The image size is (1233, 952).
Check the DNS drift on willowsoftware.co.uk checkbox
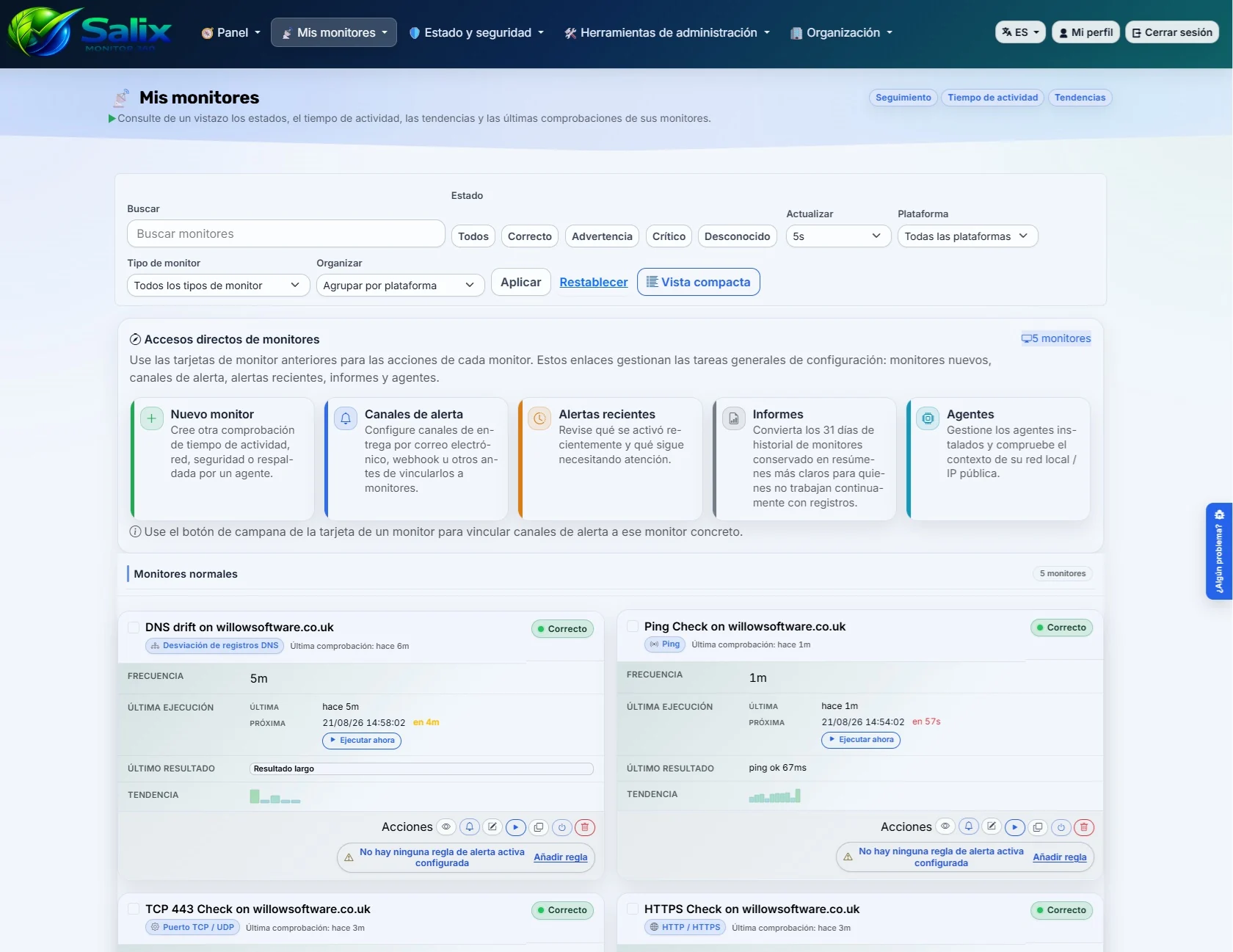click(x=134, y=628)
